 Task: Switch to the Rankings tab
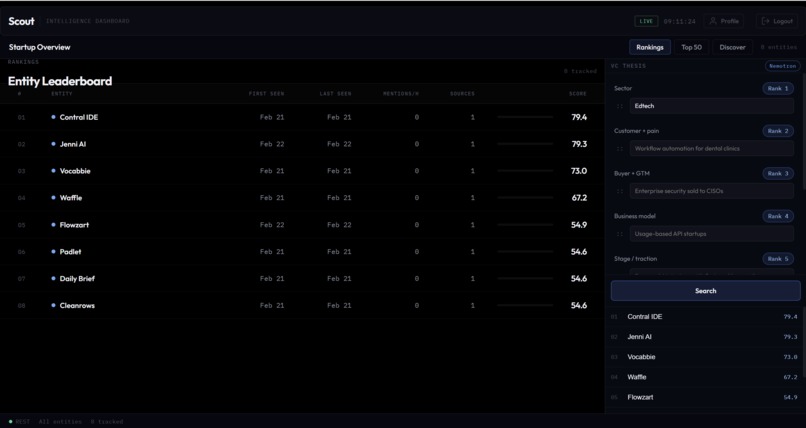[x=650, y=47]
